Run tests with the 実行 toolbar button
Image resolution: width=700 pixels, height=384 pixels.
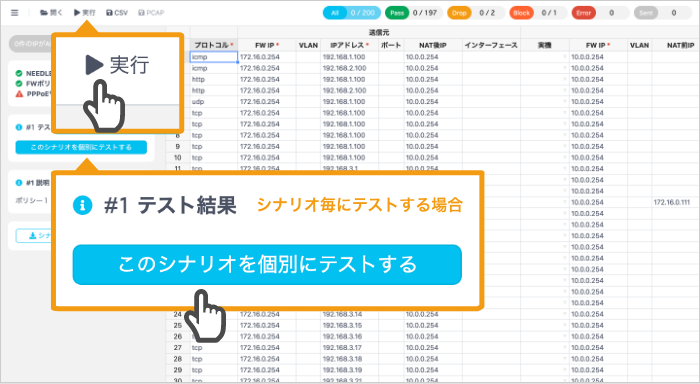coord(85,13)
